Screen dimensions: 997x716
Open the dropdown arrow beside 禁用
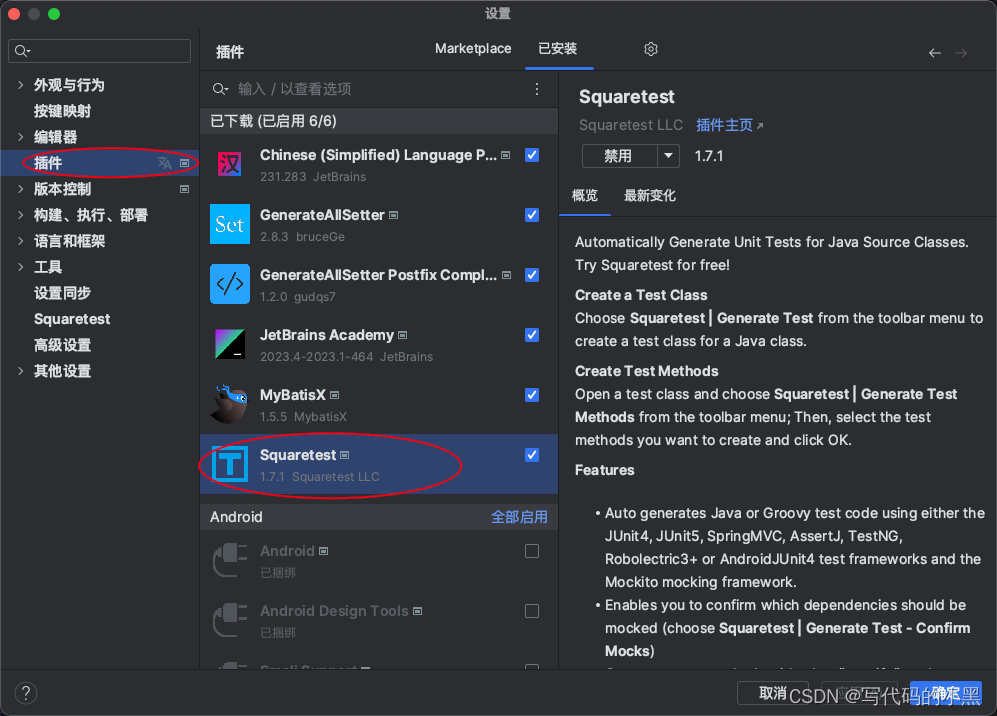668,156
